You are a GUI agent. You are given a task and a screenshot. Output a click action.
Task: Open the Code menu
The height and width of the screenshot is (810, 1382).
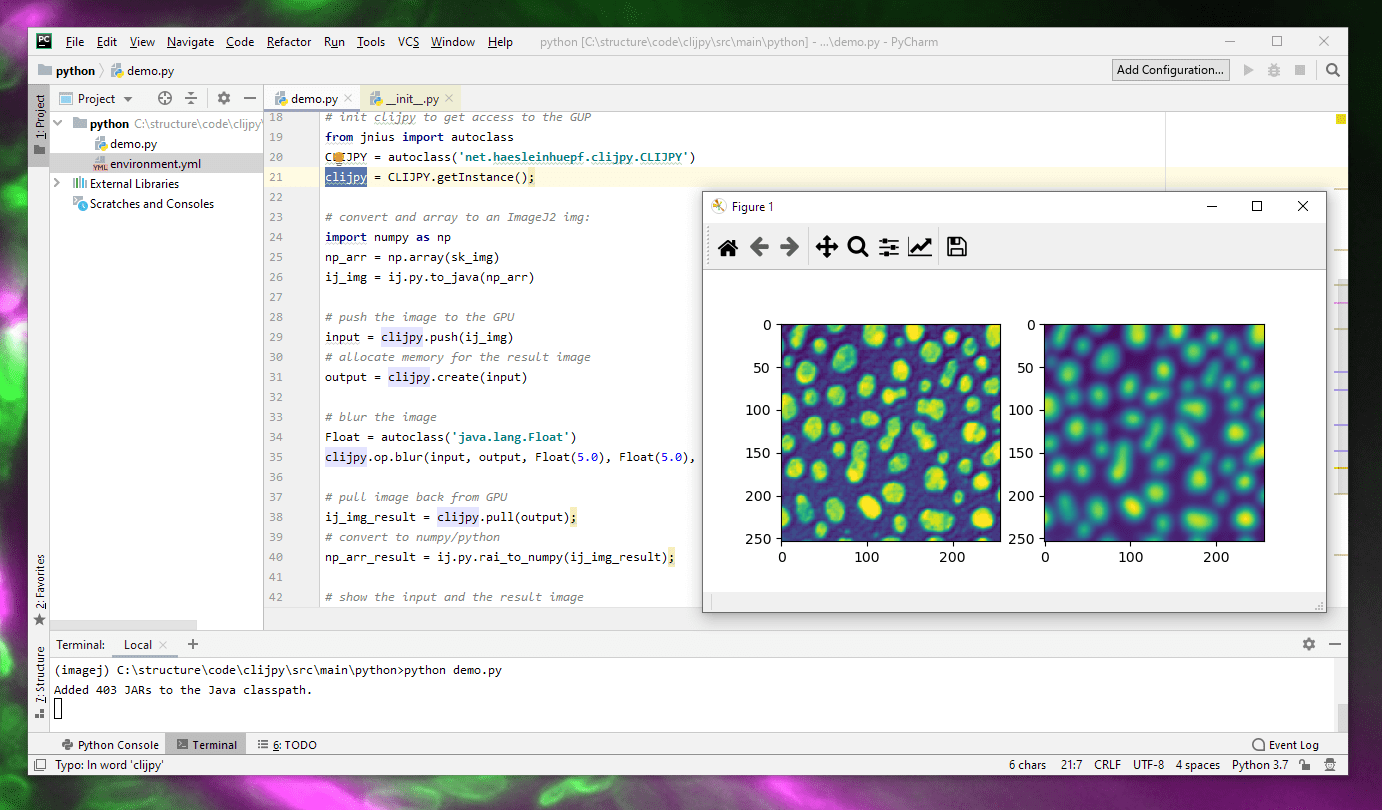coord(240,42)
